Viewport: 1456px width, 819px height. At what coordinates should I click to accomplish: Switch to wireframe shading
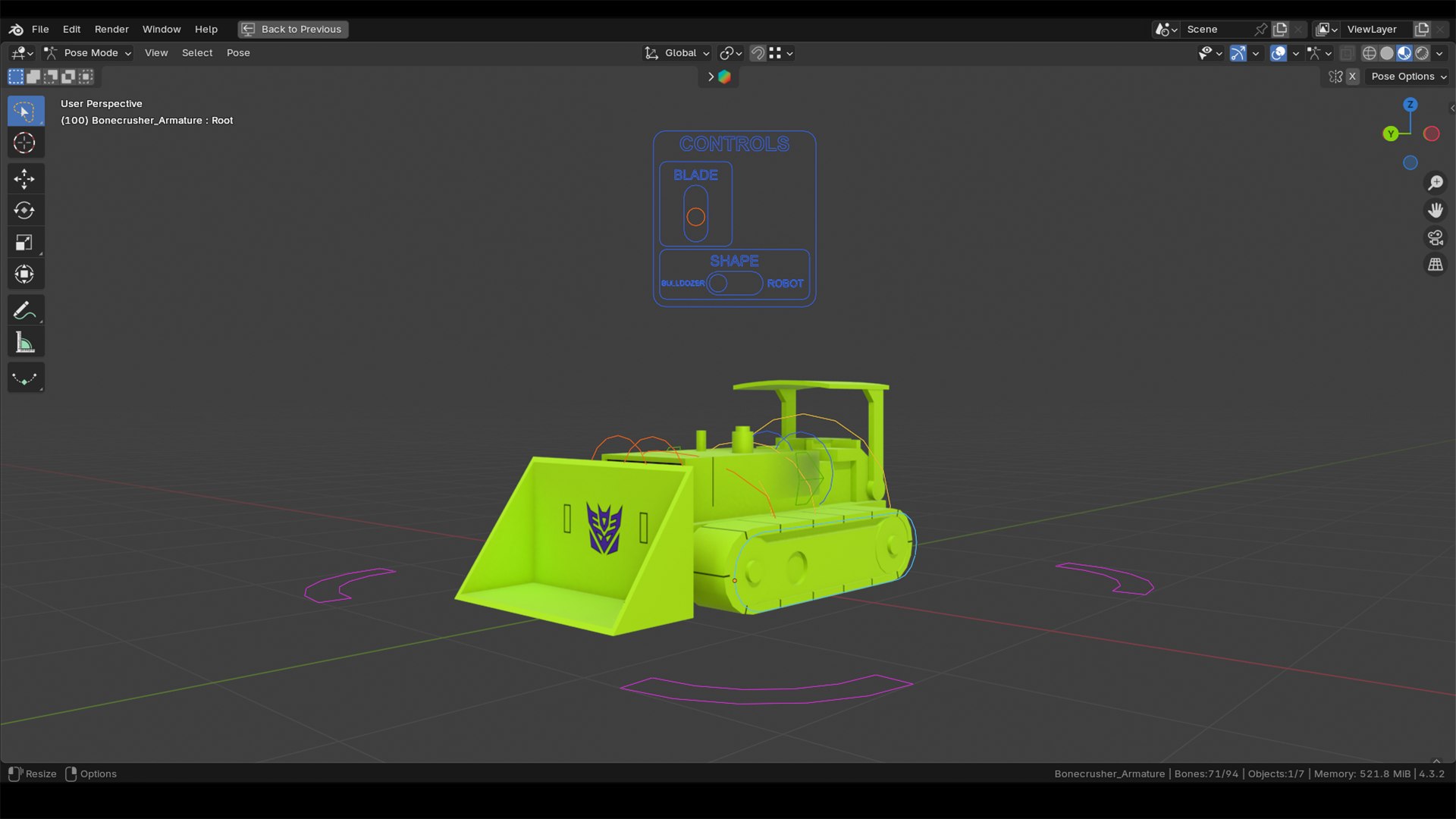click(x=1369, y=53)
